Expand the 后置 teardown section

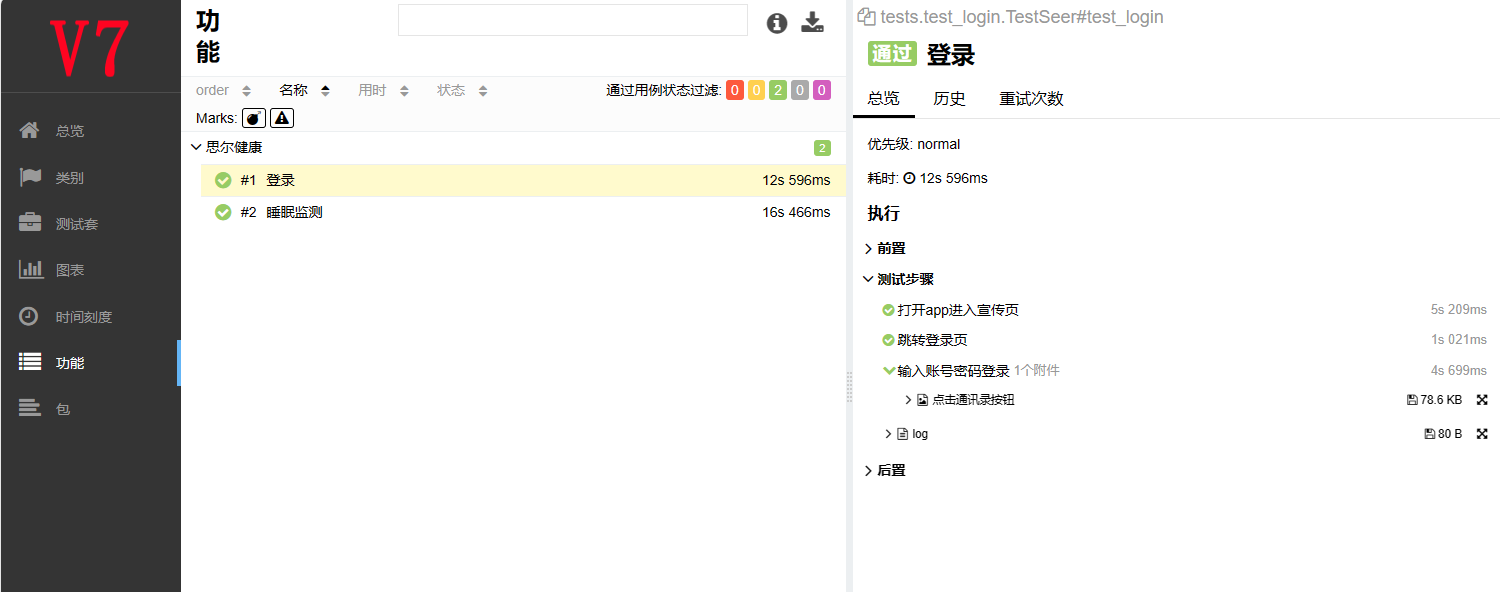pyautogui.click(x=885, y=470)
